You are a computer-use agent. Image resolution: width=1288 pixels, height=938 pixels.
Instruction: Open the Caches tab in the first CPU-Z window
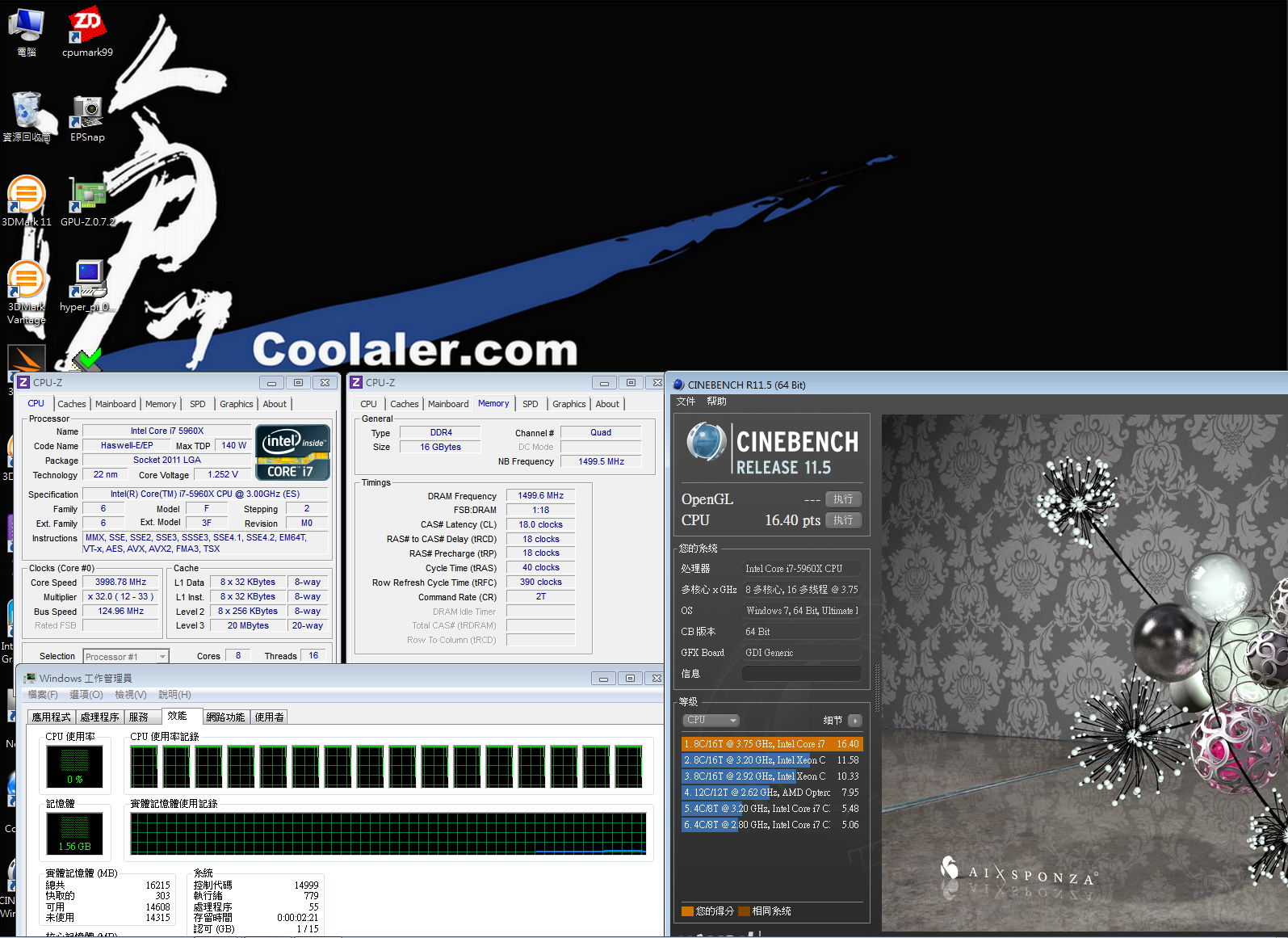[72, 404]
